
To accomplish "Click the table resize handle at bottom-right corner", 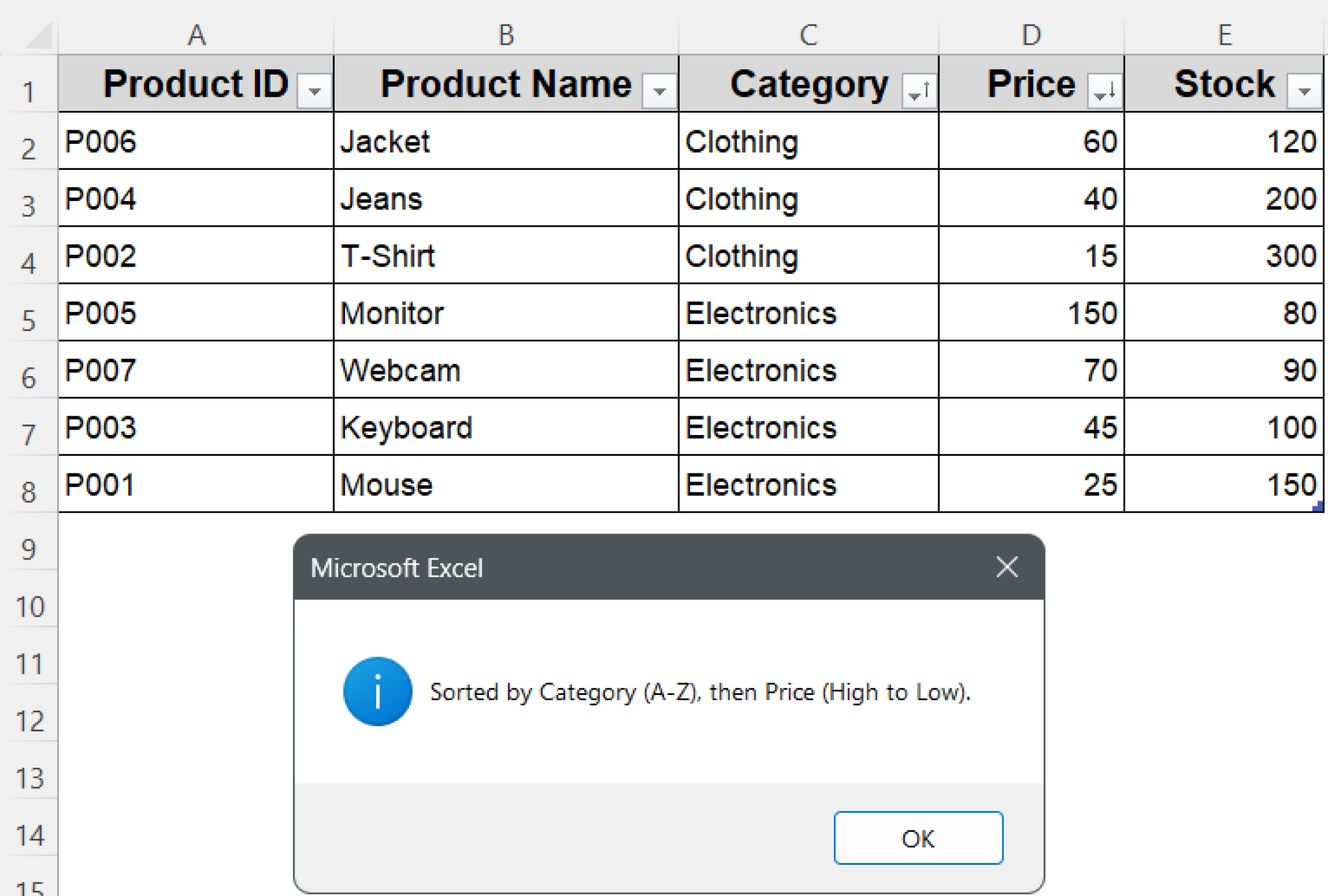I will tap(1318, 507).
